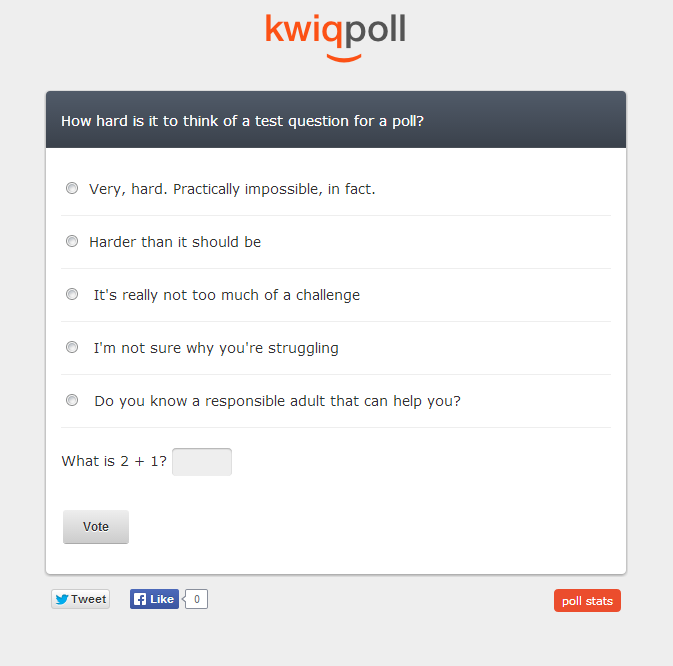Image resolution: width=673 pixels, height=666 pixels.
Task: Click the 'Do you know a responsible adult' text
Action: (277, 401)
